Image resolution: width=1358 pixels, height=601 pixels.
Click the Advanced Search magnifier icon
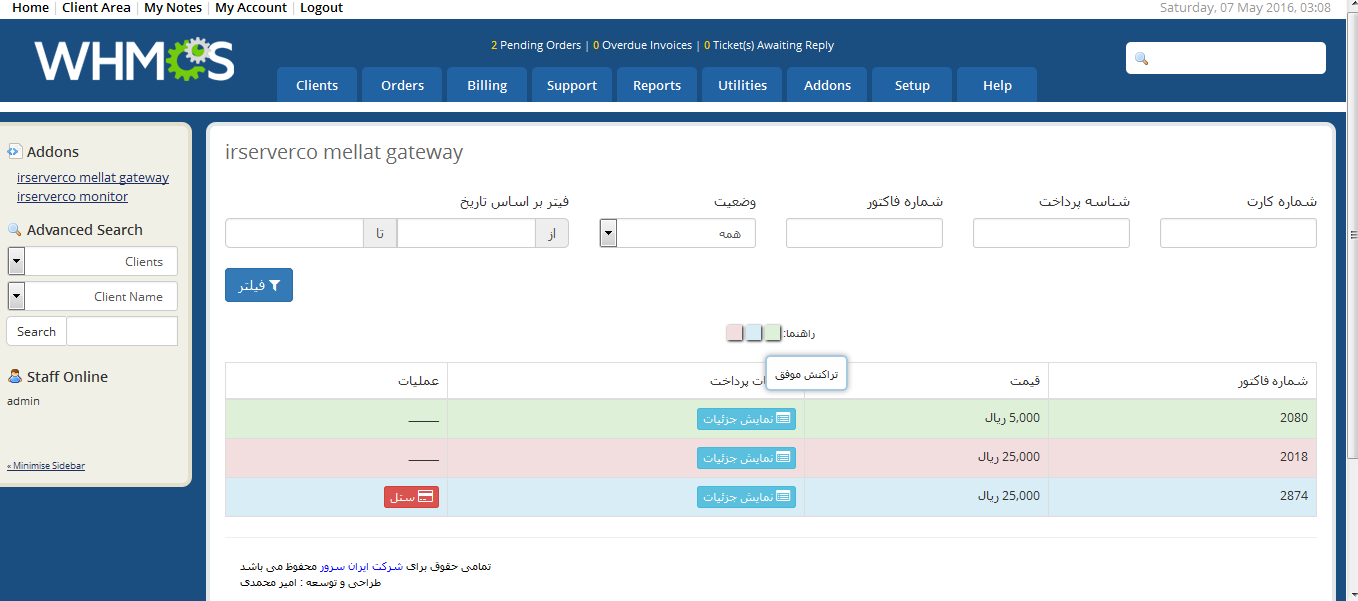tap(14, 229)
